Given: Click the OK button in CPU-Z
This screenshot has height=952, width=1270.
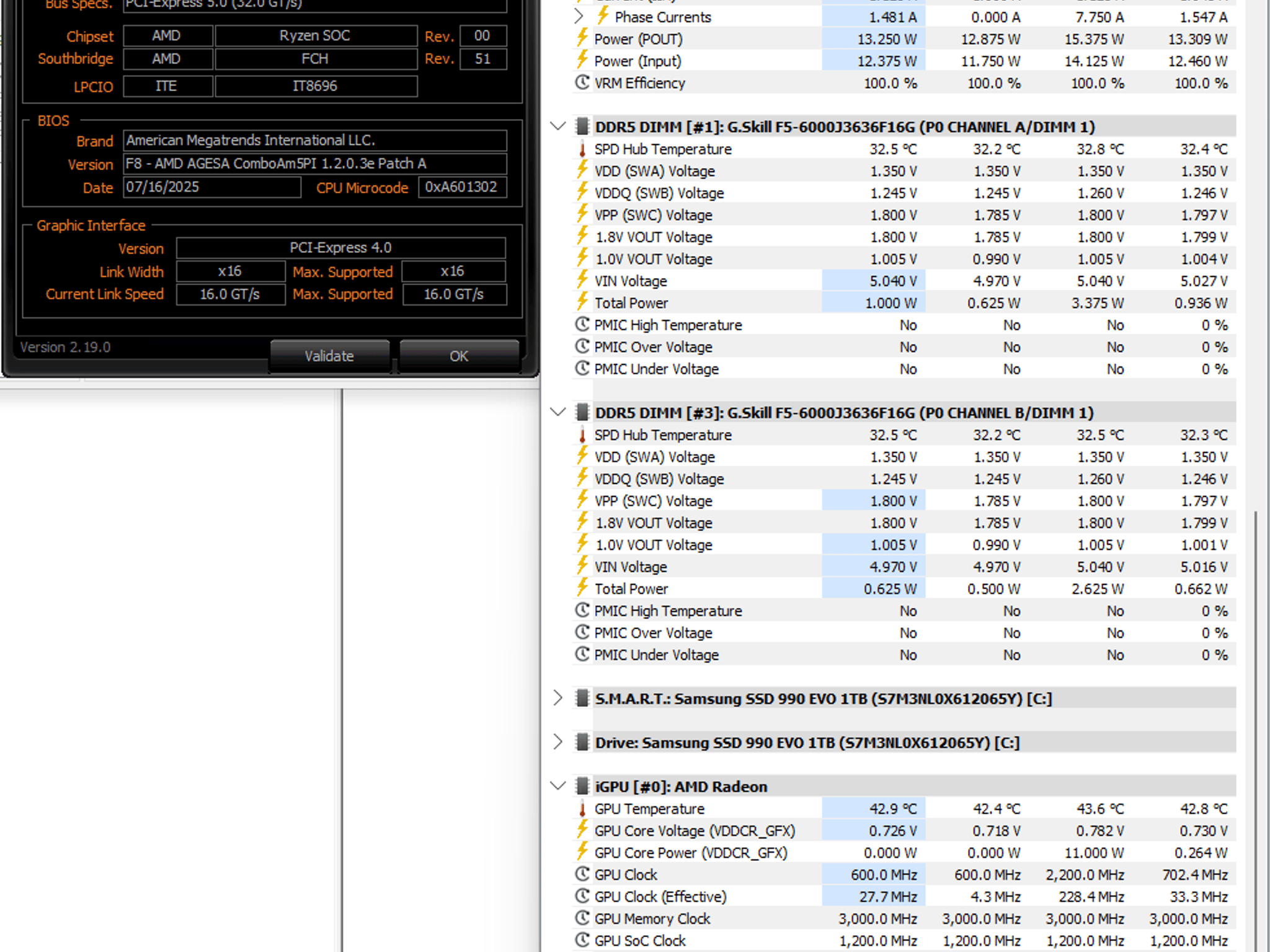Looking at the screenshot, I should pos(459,356).
